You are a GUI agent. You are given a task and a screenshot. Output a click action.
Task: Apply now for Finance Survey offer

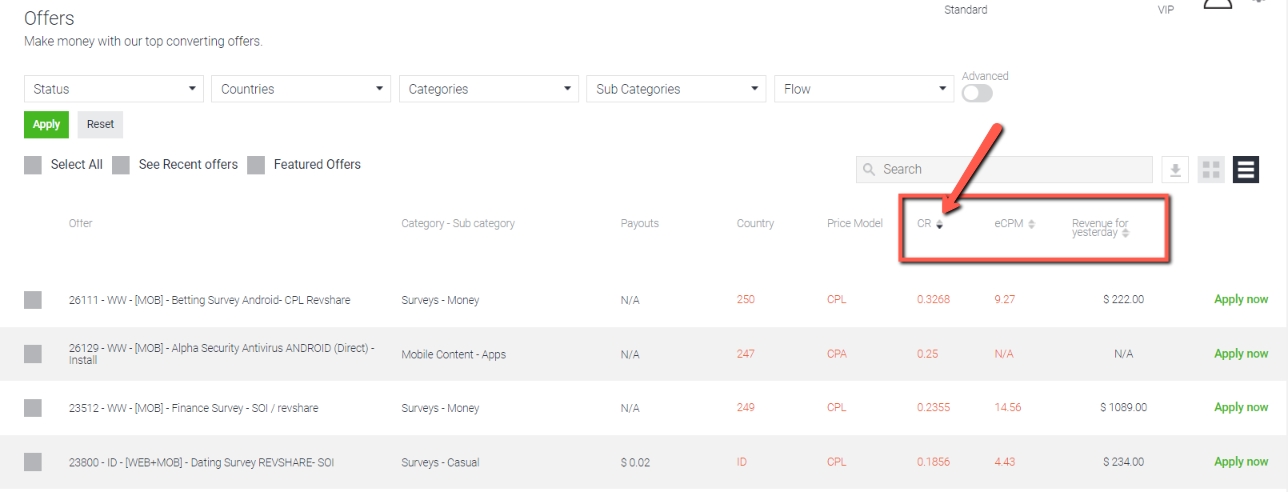click(1240, 408)
